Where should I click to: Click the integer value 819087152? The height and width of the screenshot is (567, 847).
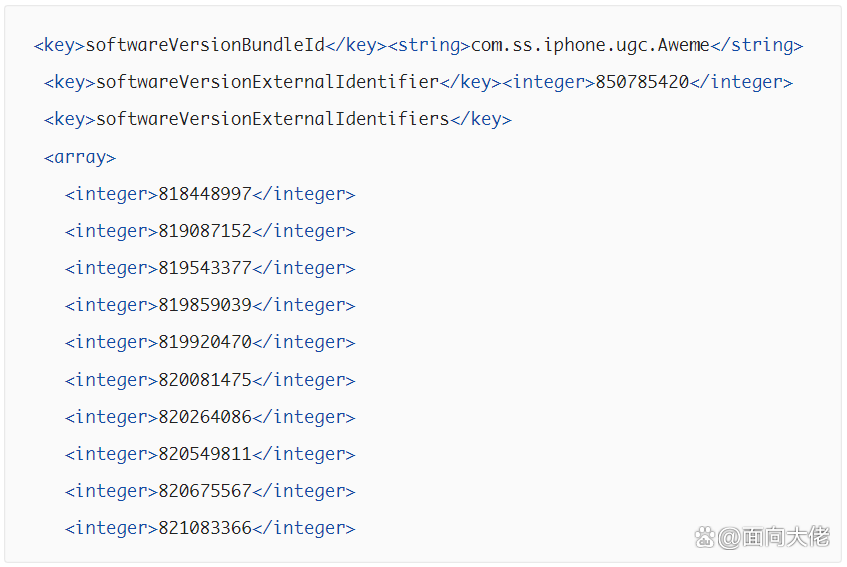coord(205,231)
